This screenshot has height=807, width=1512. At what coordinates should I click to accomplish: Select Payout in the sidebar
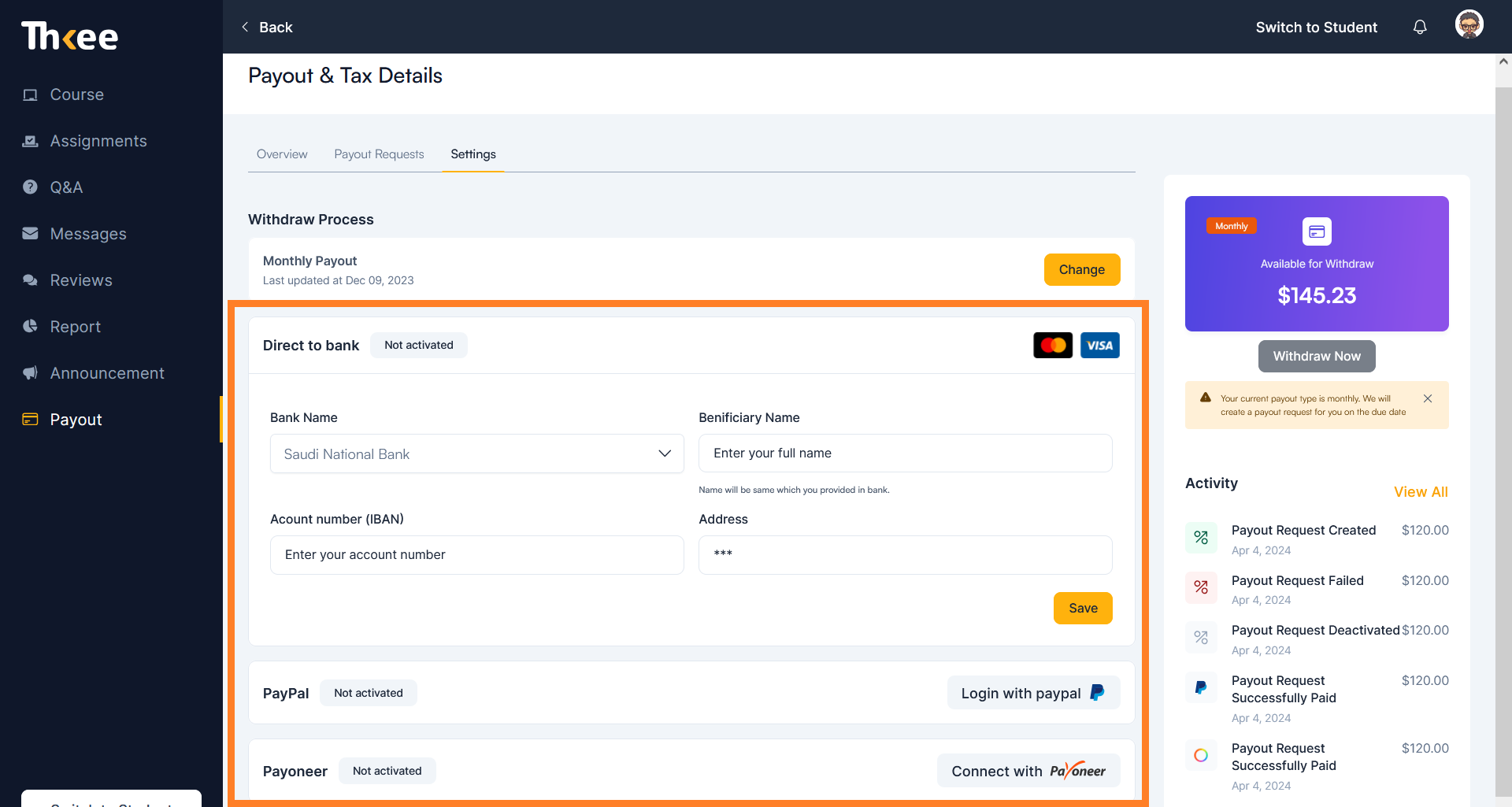point(76,420)
